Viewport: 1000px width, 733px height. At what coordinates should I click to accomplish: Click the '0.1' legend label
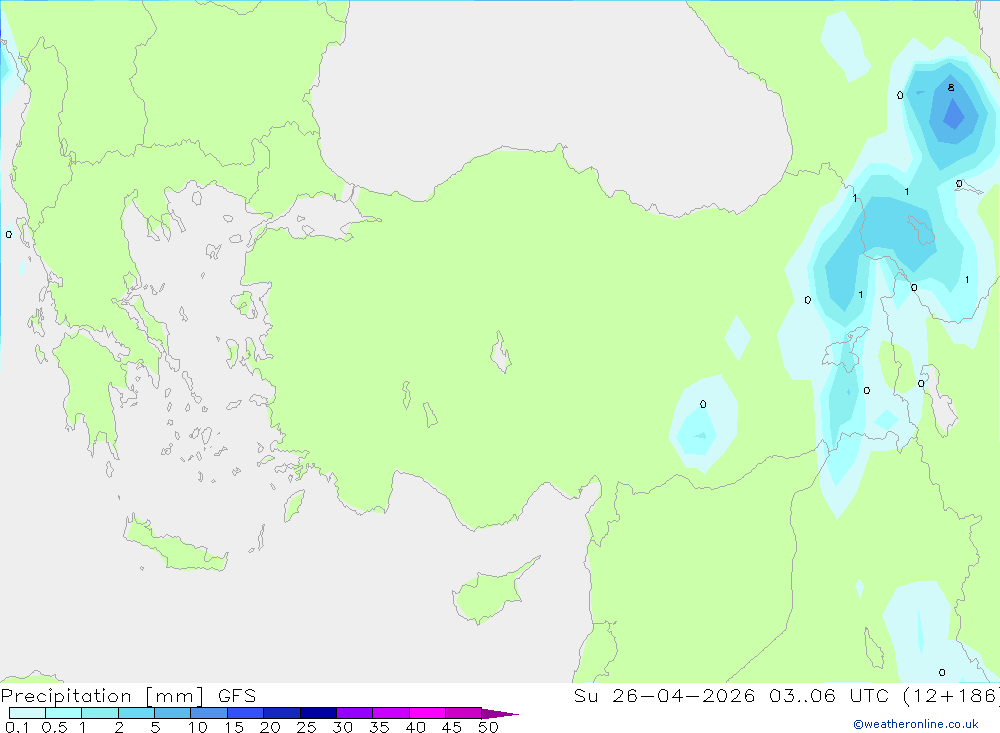pos(17,727)
